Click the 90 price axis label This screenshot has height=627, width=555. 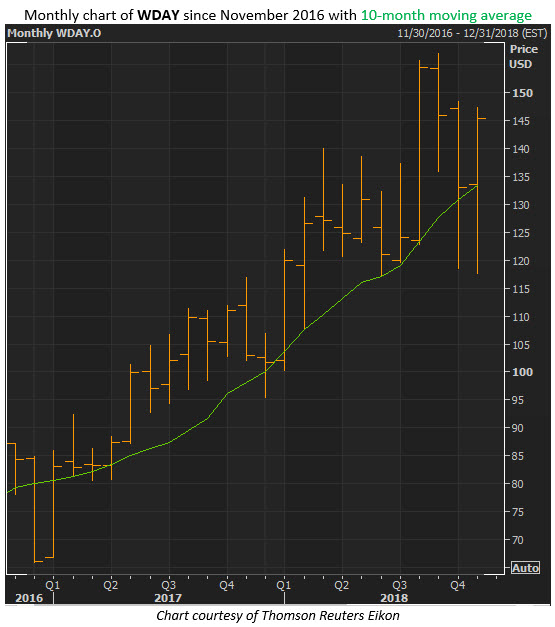[x=518, y=428]
